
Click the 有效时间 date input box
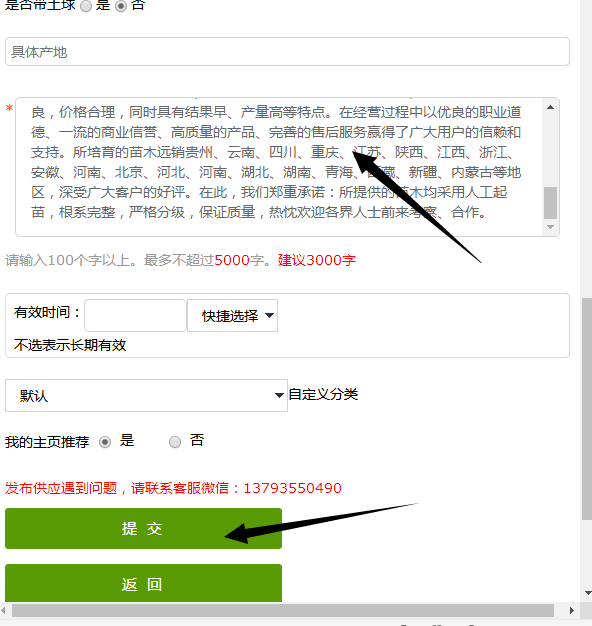(135, 315)
